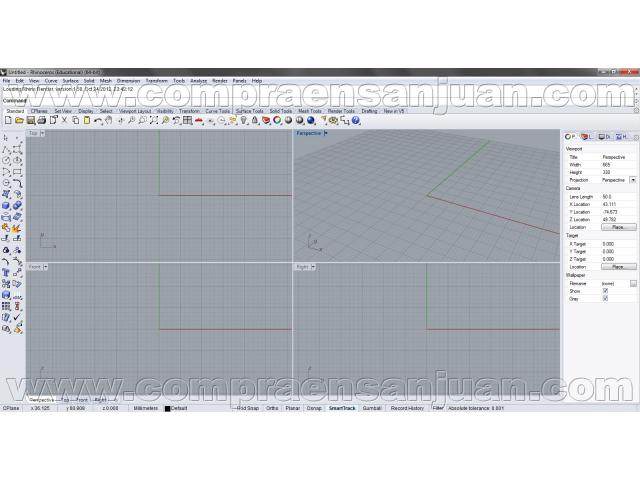Click the padlock Lock objects icon

255,120
